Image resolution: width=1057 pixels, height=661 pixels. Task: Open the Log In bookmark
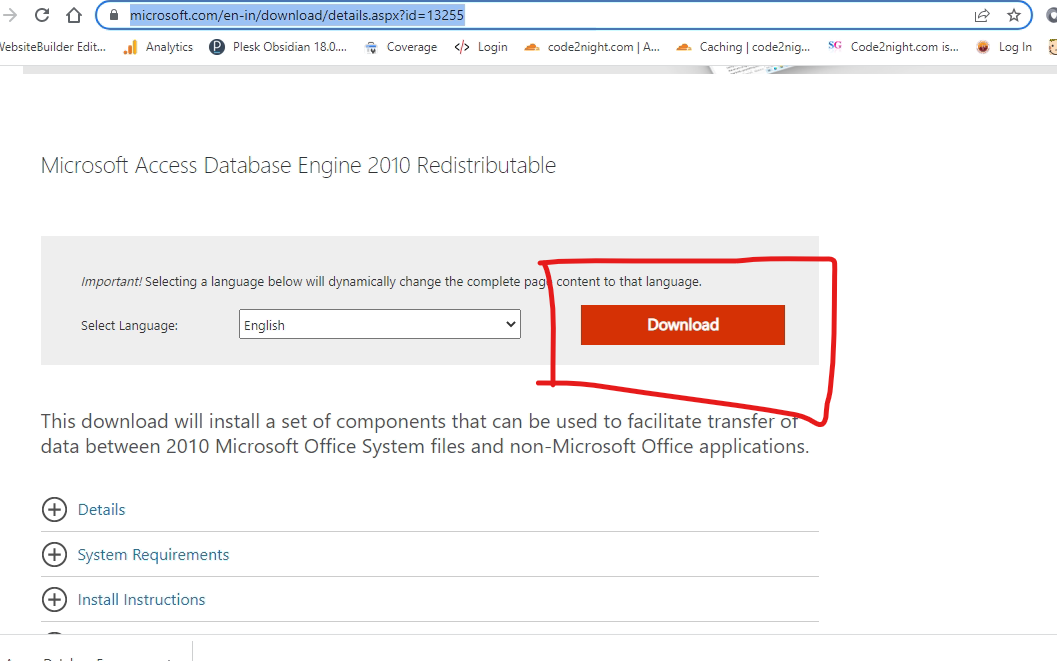[1004, 46]
